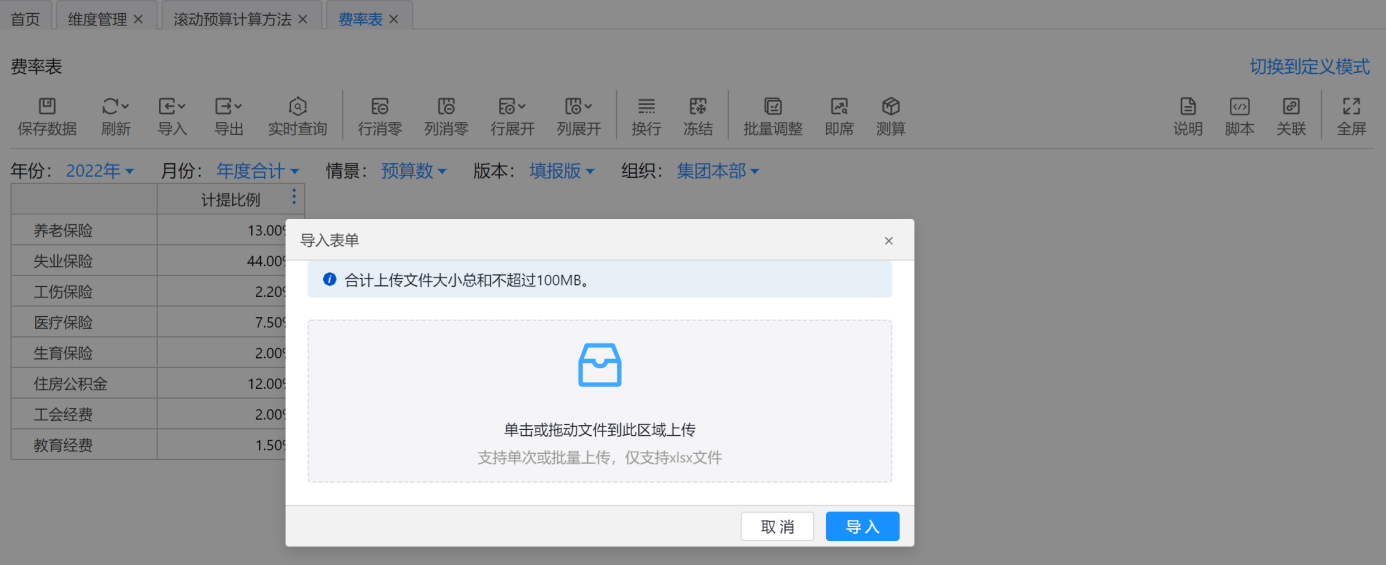The height and width of the screenshot is (565, 1386).
Task: Click the 关联 link icon
Action: (1291, 107)
